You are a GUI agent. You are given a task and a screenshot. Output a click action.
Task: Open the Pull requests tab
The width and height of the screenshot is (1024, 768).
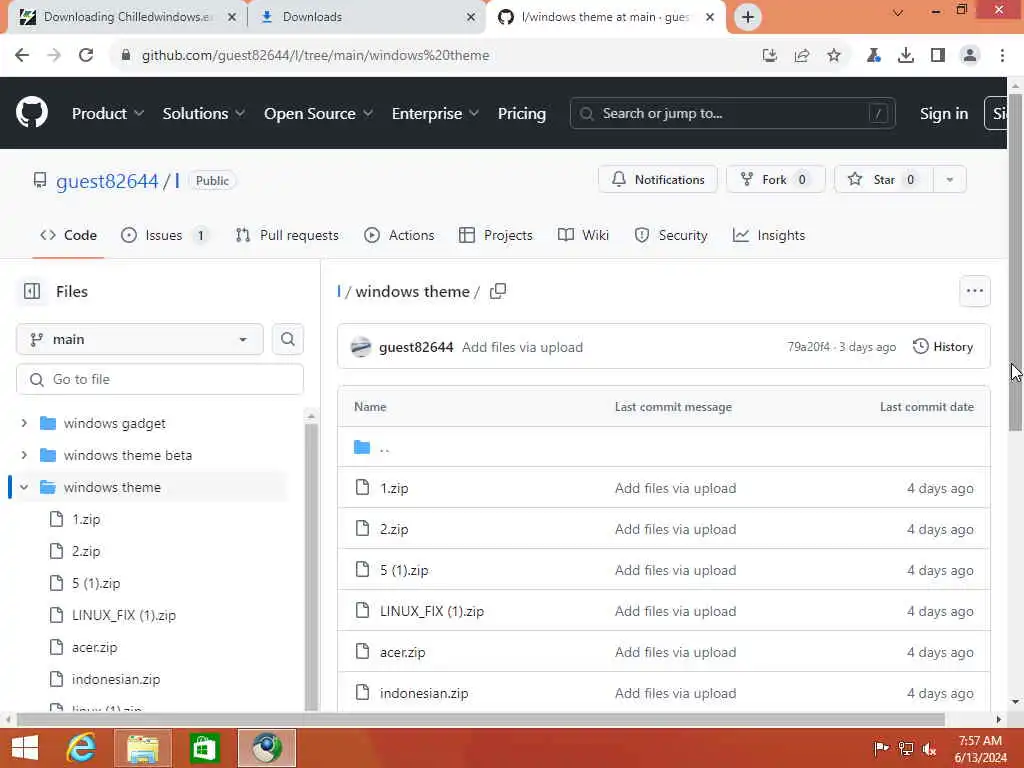point(287,235)
